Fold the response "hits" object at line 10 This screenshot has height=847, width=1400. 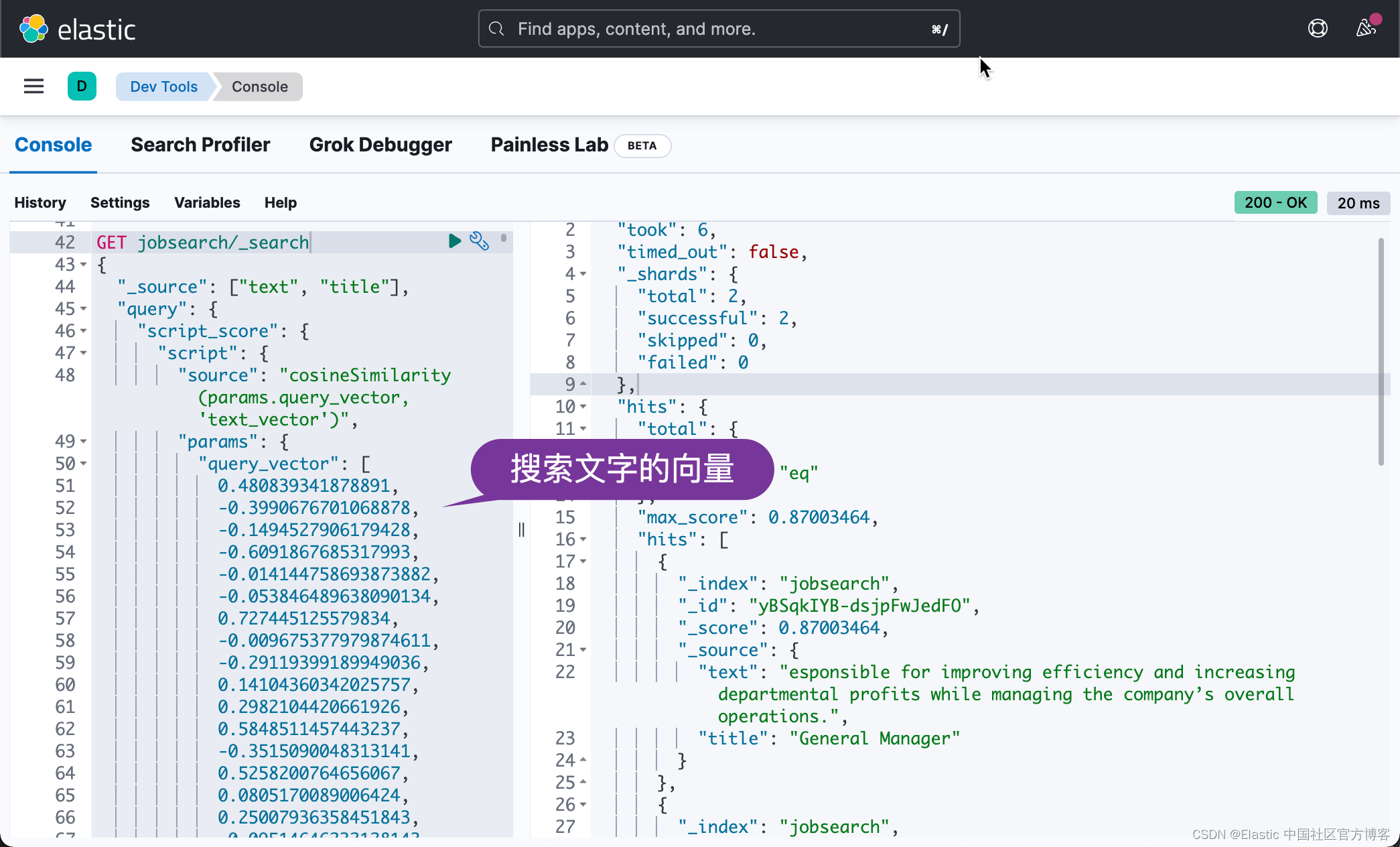(x=583, y=407)
